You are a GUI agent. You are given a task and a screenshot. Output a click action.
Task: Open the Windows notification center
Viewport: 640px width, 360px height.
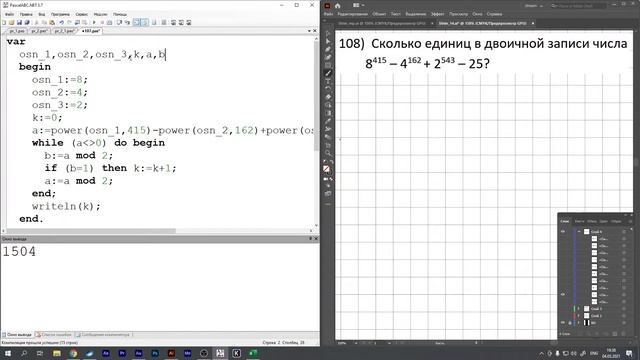coord(629,353)
